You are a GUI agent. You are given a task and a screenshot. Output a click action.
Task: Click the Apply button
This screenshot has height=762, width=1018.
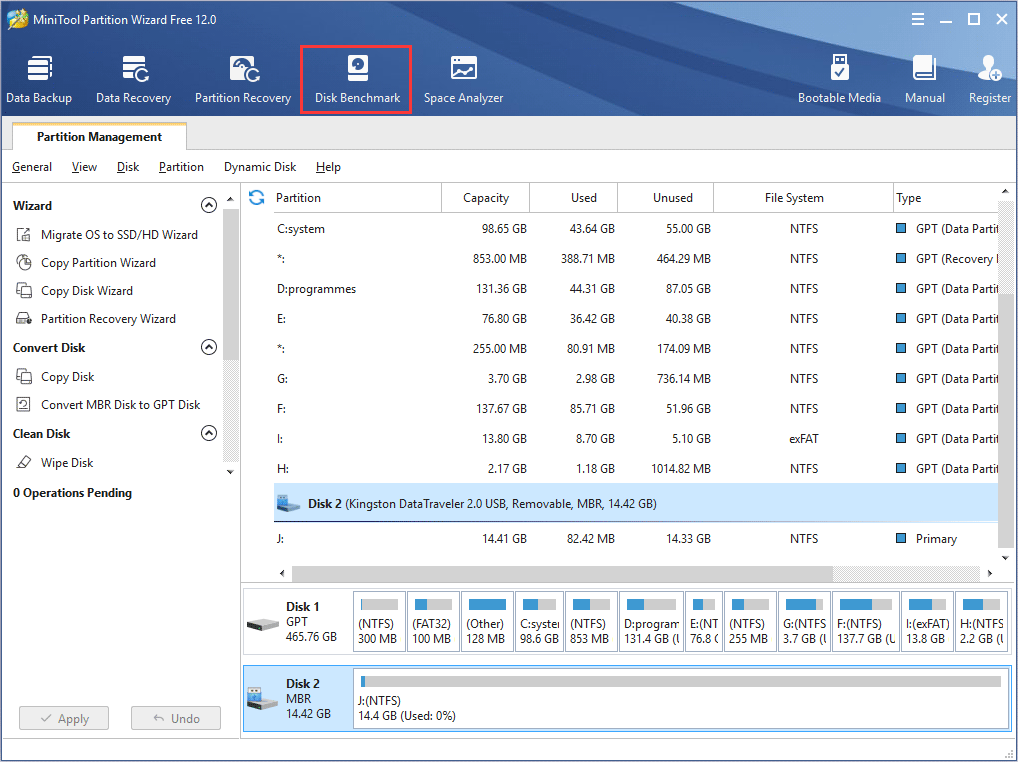click(x=64, y=718)
